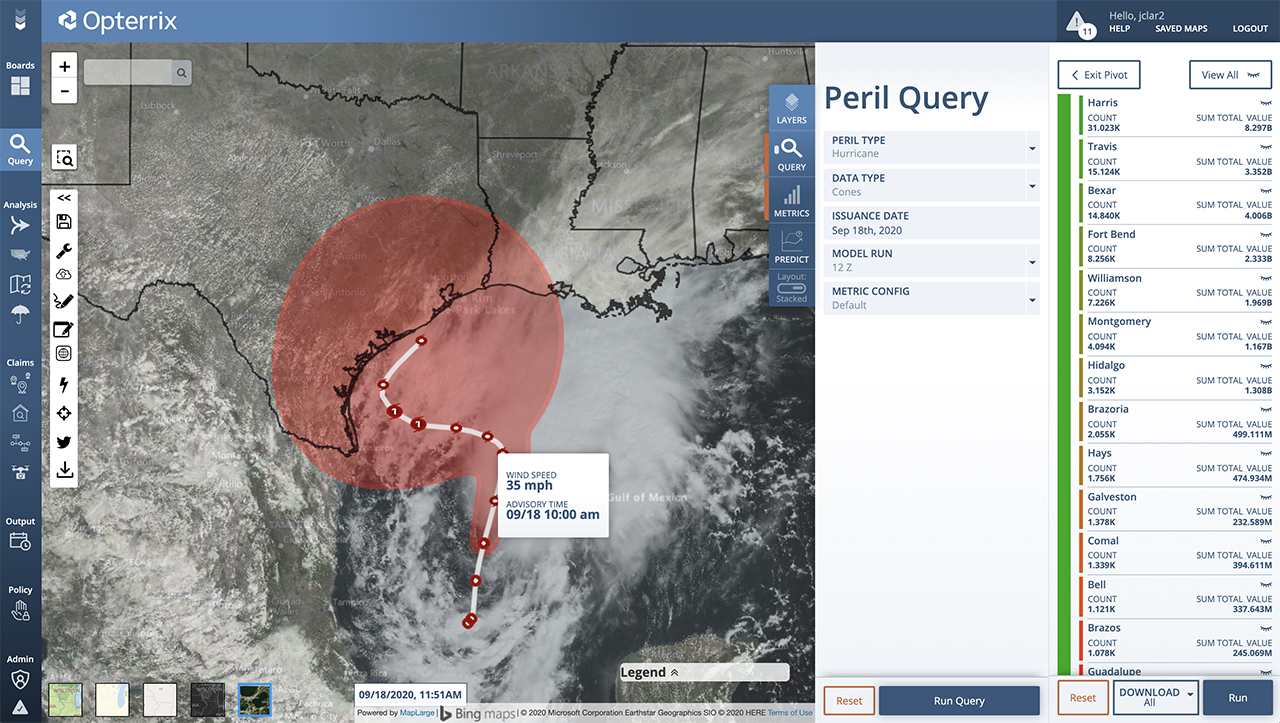
Task: Click the crosshair locate tool
Action: point(64,413)
